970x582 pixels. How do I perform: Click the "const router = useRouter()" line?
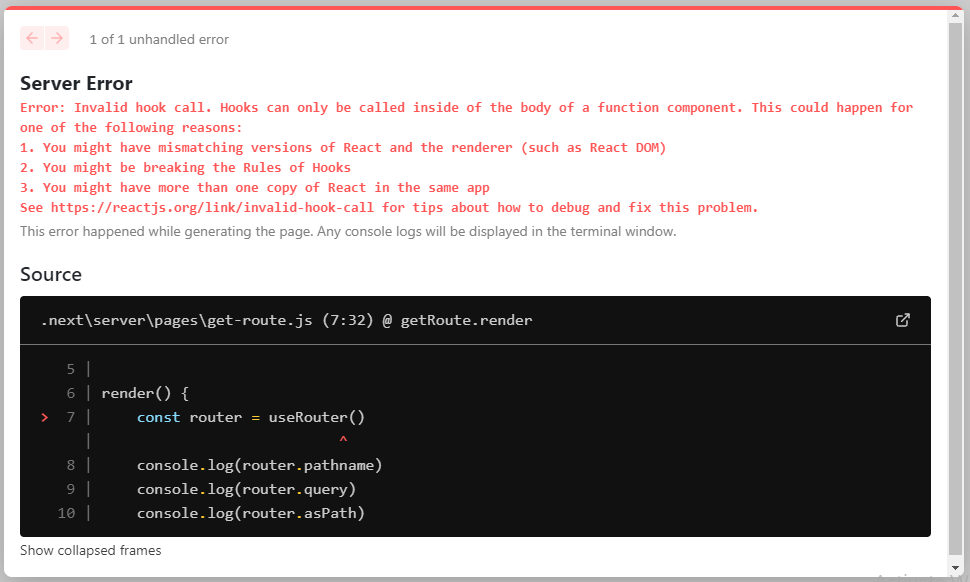251,417
